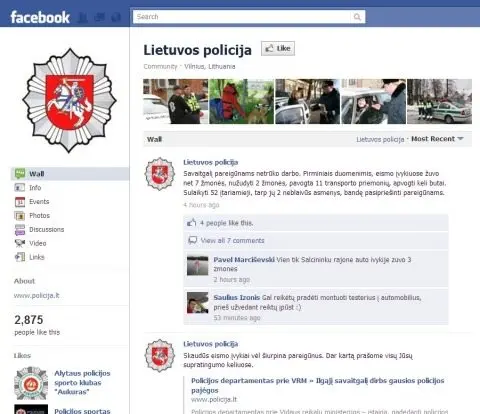Select the Wall sidebar item
The width and height of the screenshot is (480, 414).
coord(70,174)
